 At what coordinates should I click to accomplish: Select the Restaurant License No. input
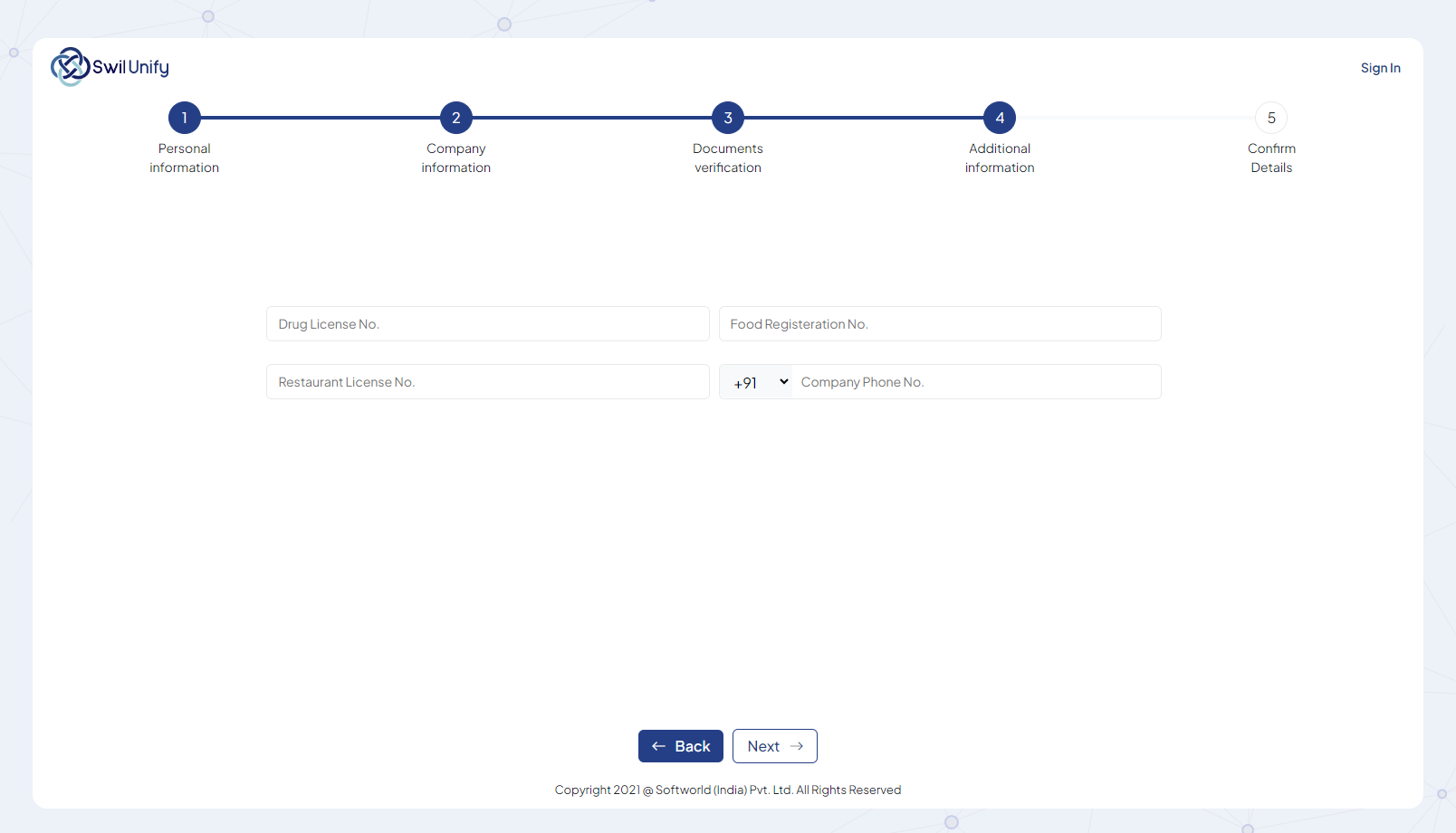click(487, 382)
